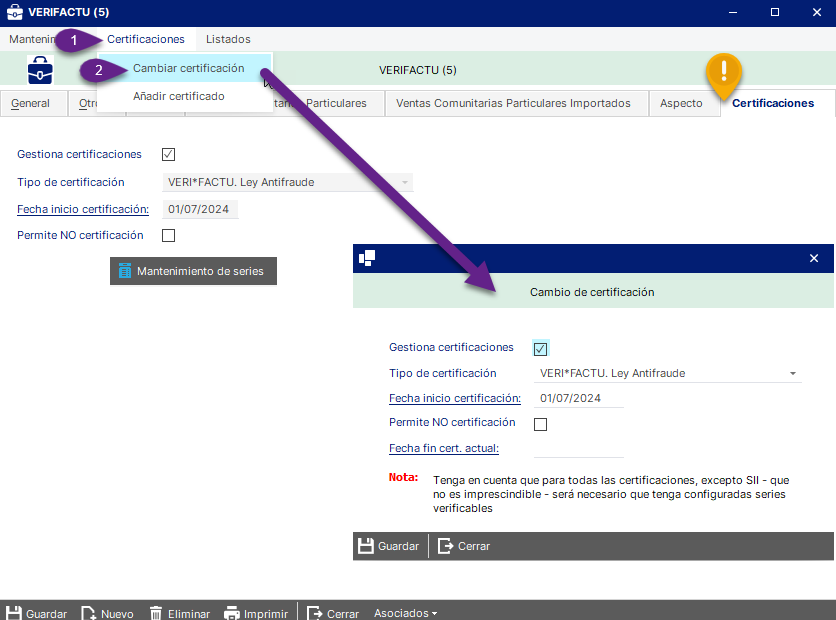
Task: Maximize the VERIFACTU window
Action: pos(775,12)
